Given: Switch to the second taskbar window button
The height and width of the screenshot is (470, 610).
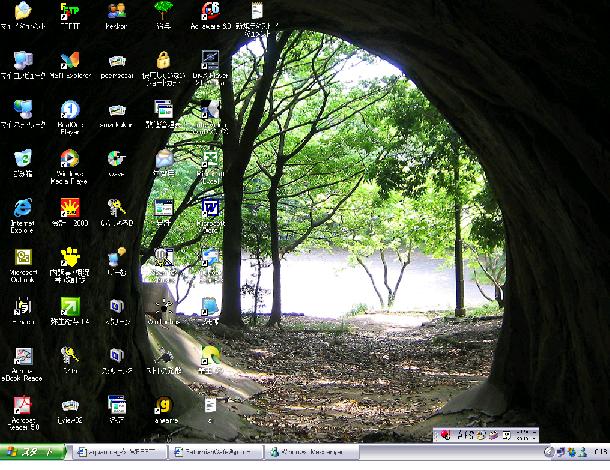Looking at the screenshot, I should (210, 452).
